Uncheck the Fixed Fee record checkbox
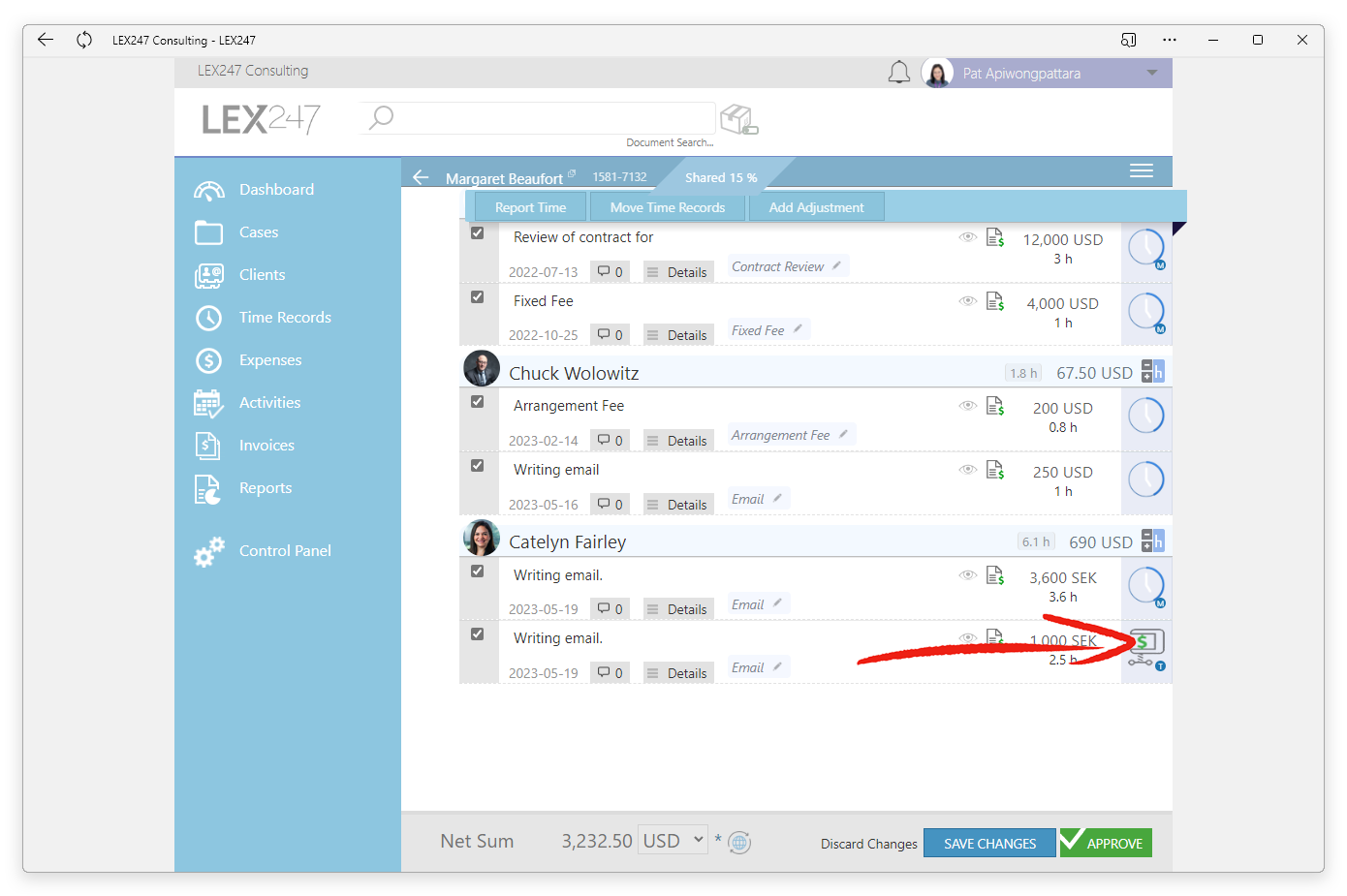 point(477,297)
